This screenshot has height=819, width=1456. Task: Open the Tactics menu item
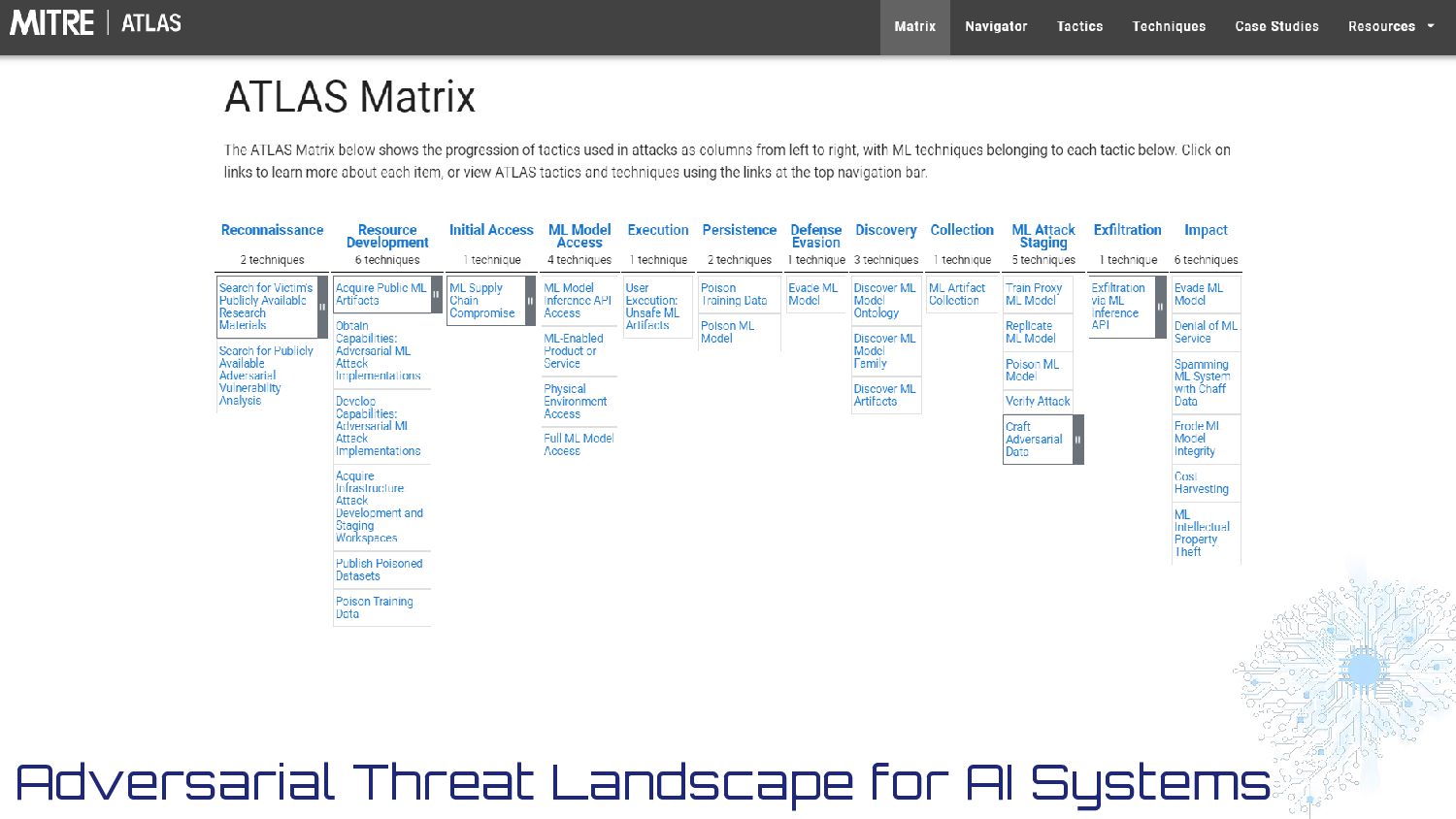[1079, 27]
